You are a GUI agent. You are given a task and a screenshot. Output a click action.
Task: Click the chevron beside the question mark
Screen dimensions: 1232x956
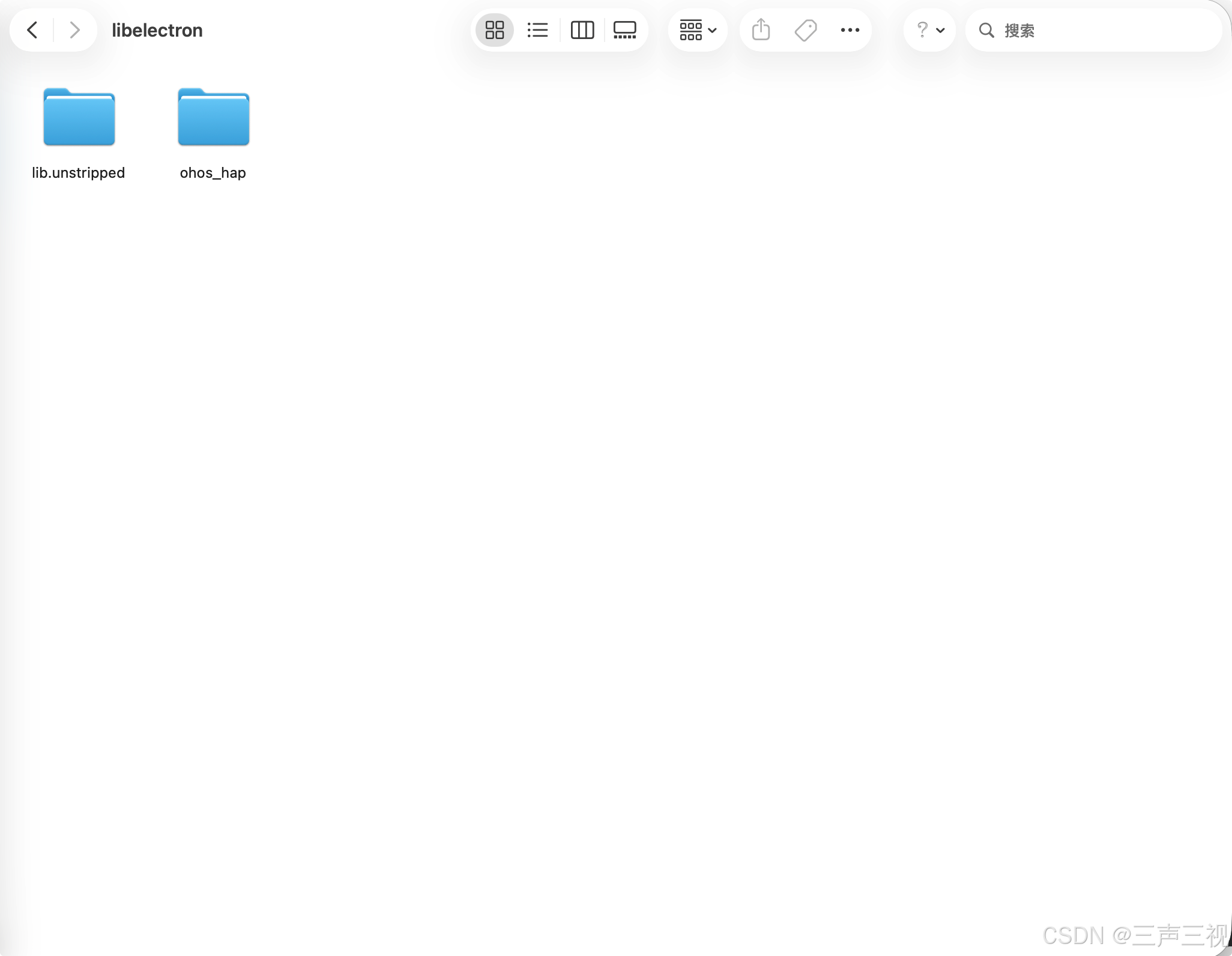coord(941,31)
